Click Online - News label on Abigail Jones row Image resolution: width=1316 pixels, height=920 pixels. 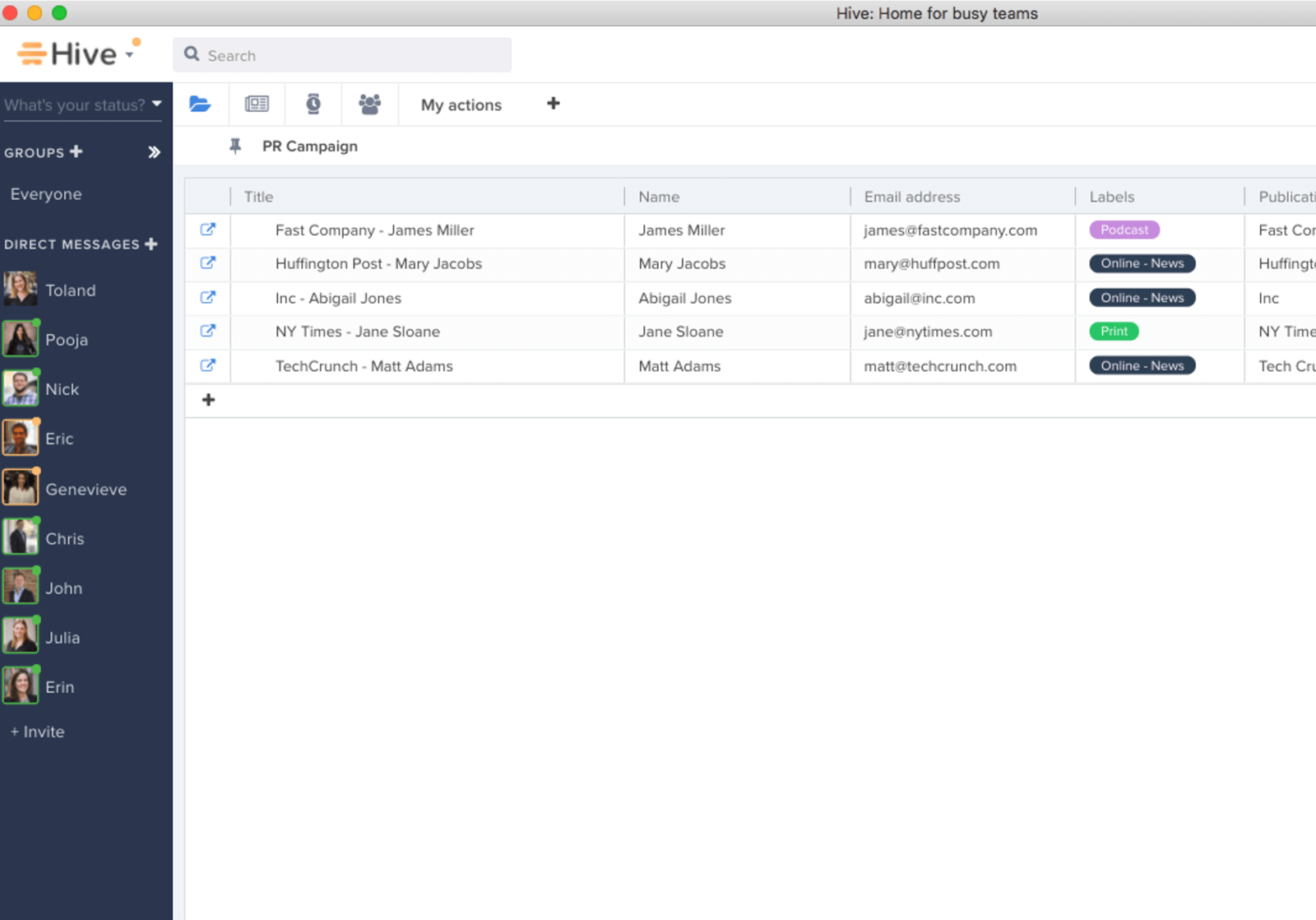1142,298
